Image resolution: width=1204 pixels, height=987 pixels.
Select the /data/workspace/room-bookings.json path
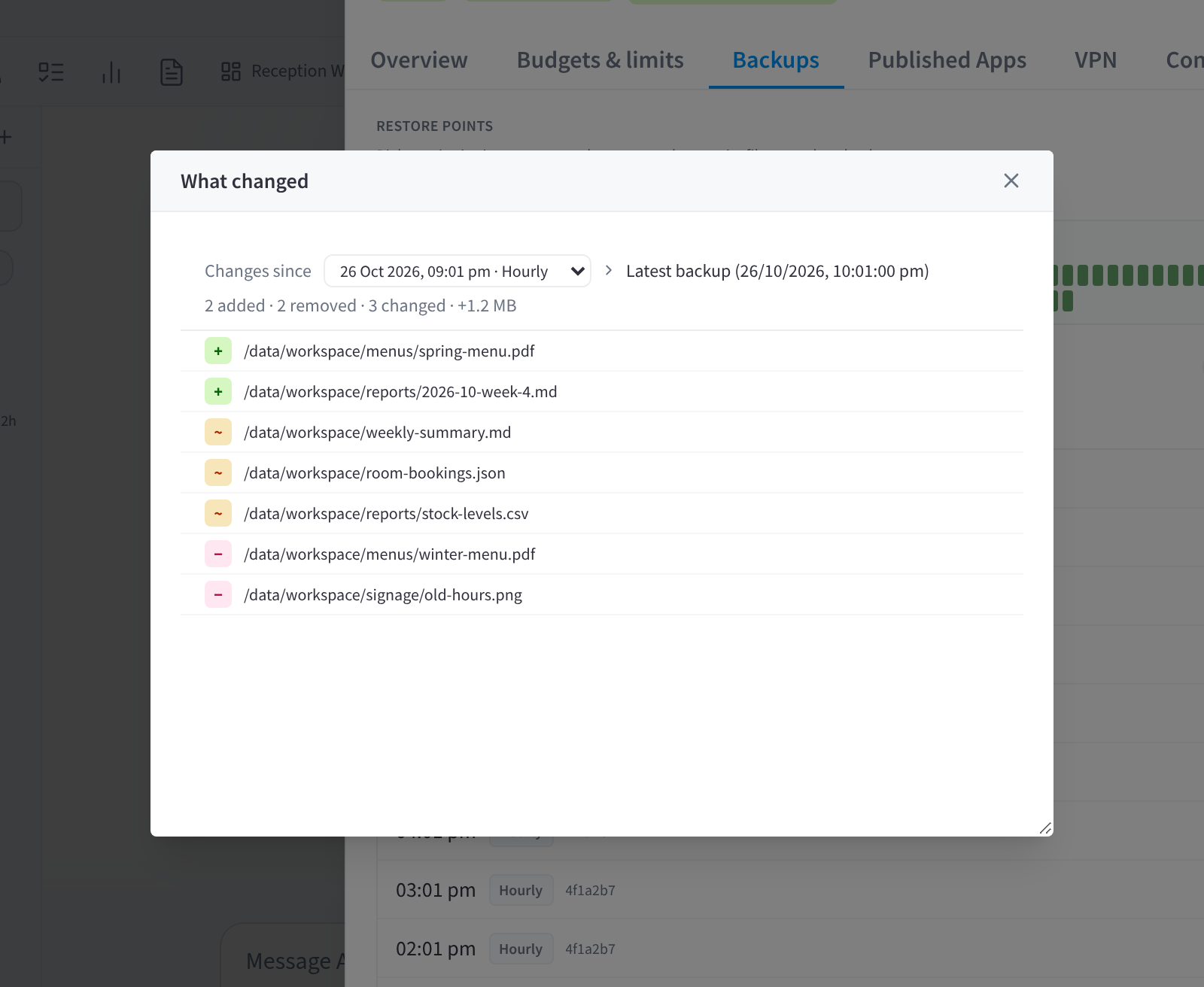375,473
